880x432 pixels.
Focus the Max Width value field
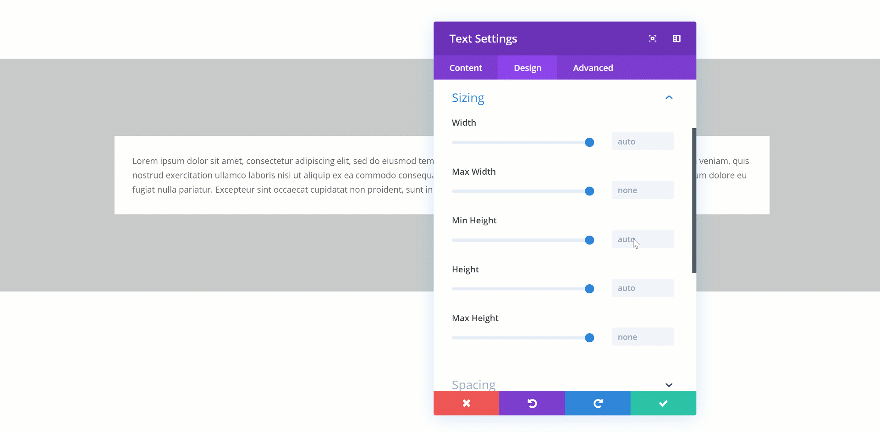point(642,190)
